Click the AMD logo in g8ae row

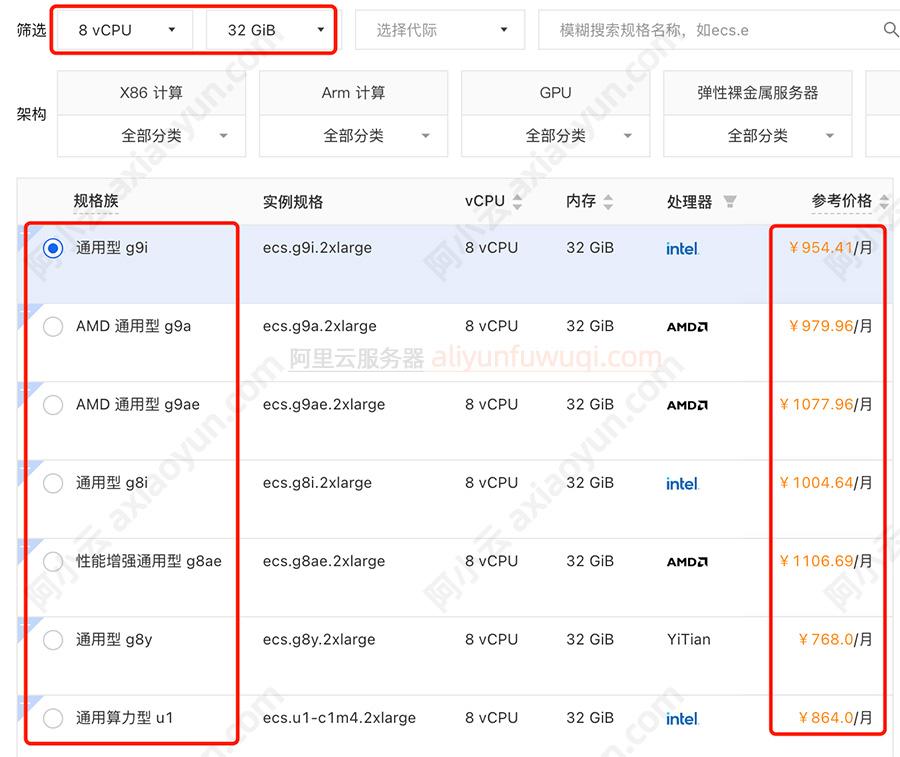point(687,562)
